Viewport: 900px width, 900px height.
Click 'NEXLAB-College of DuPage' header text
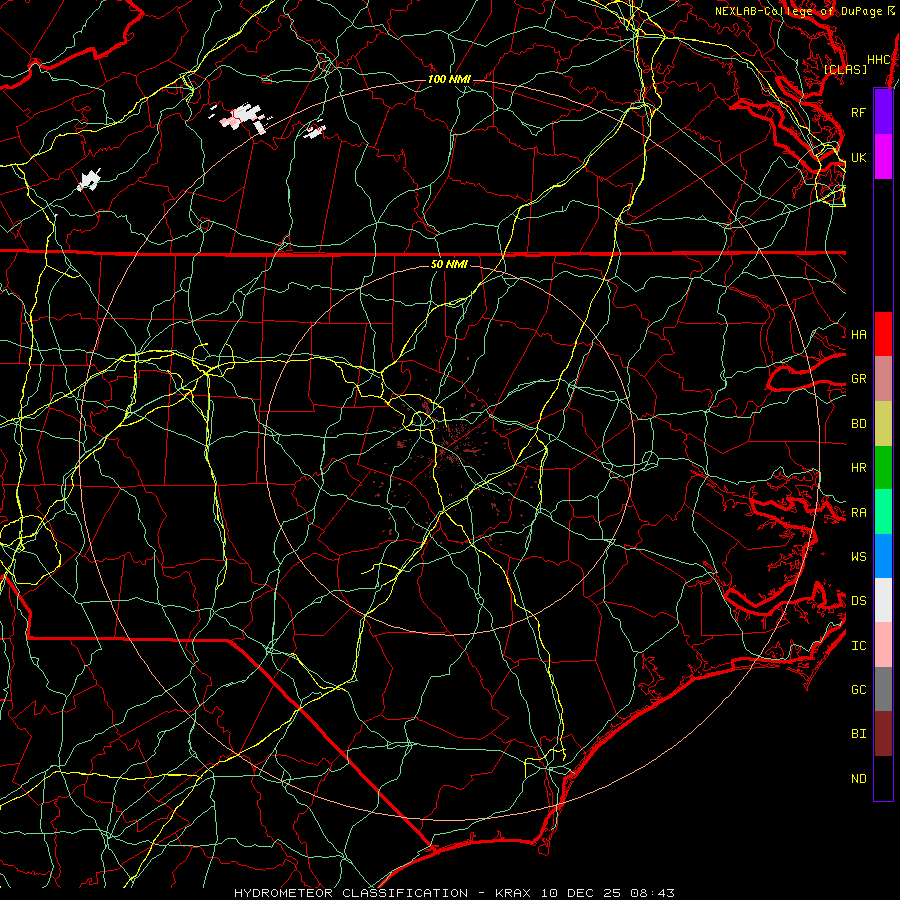click(800, 11)
